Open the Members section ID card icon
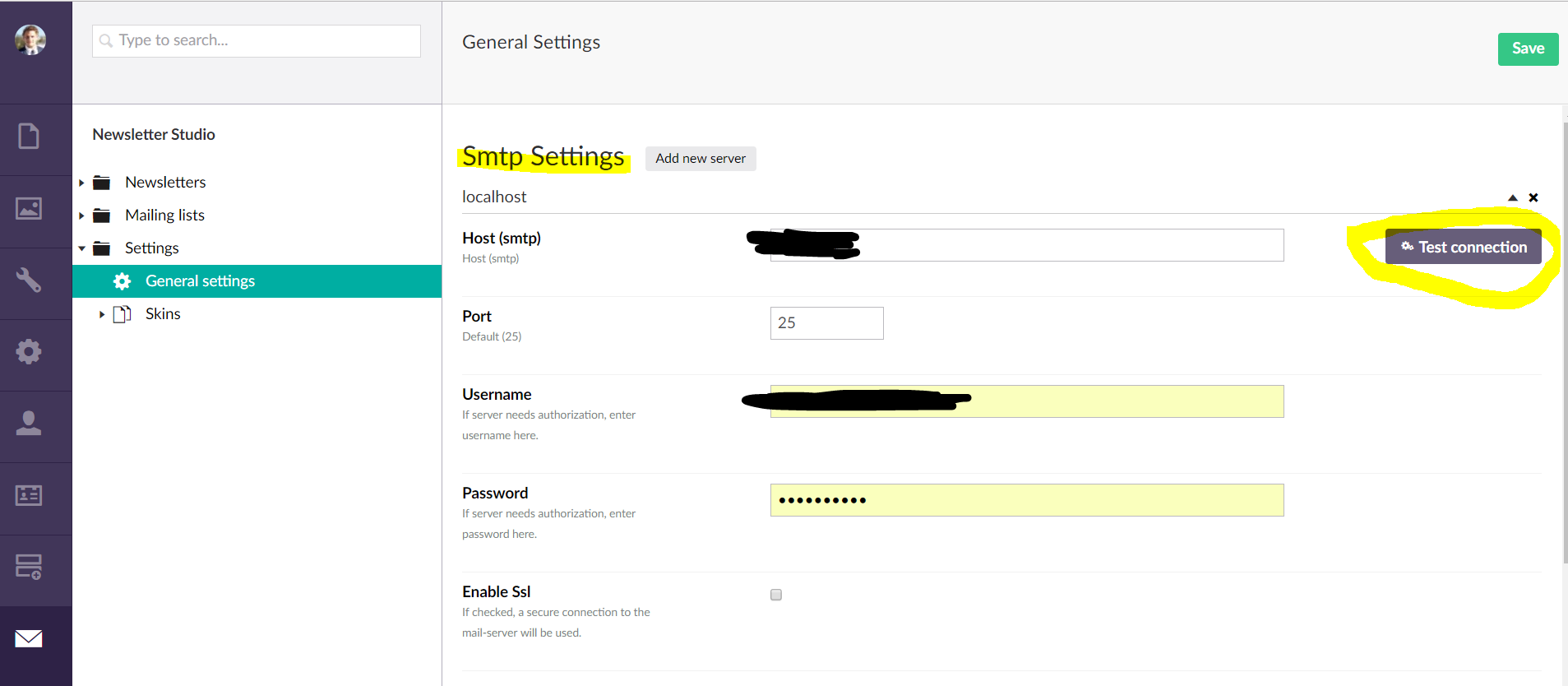Viewport: 1568px width, 686px height. coord(29,495)
